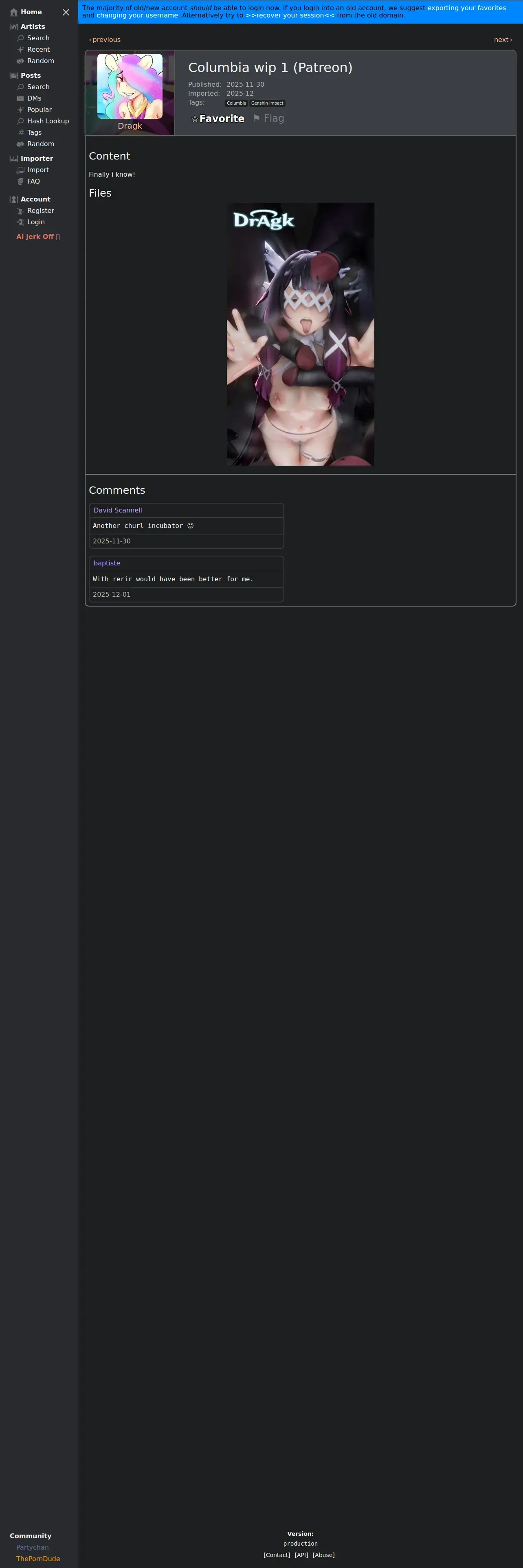
Task: Open the Import page icon
Action: 20,171
